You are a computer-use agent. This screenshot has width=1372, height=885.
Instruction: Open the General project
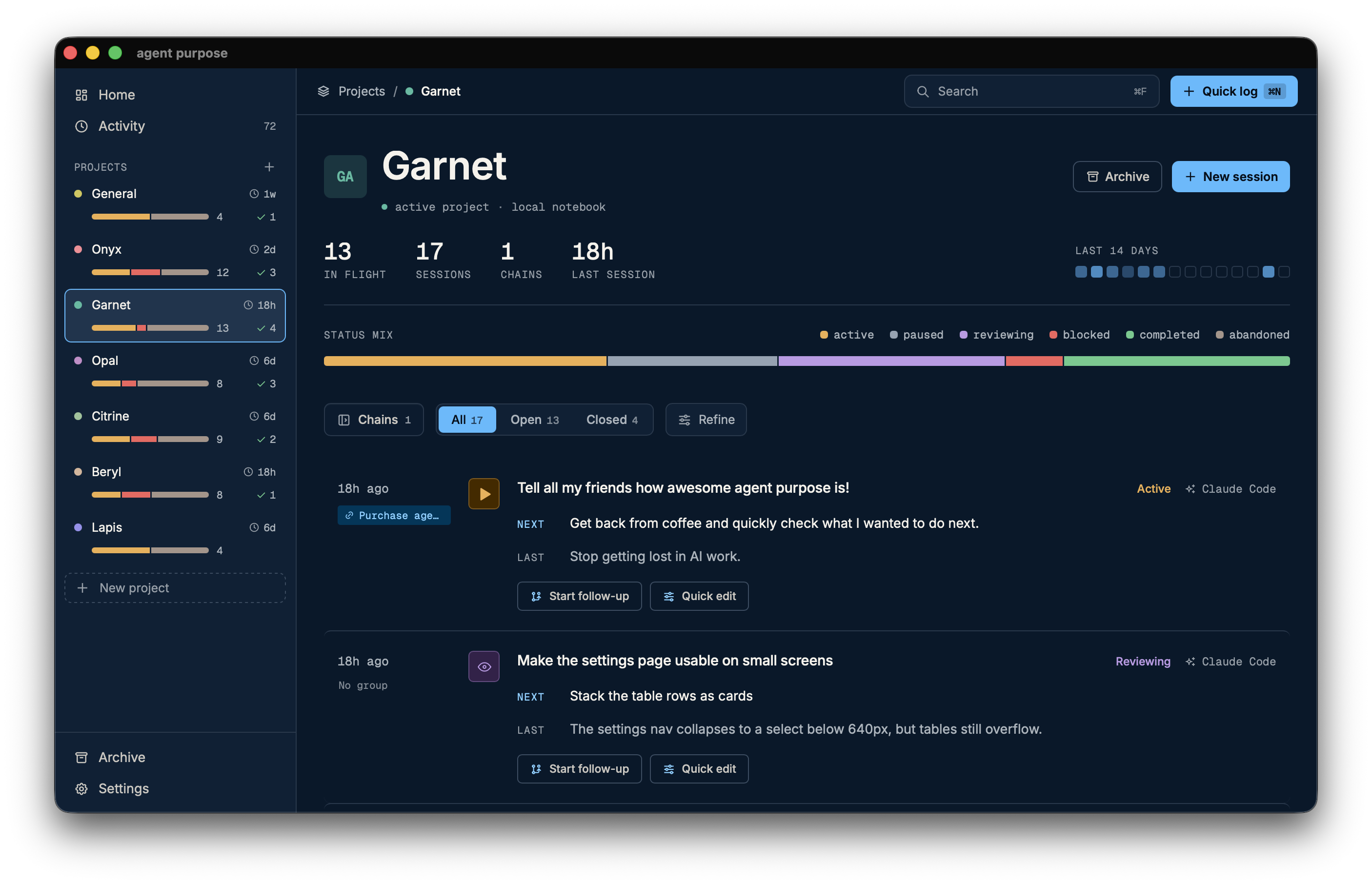click(175, 204)
